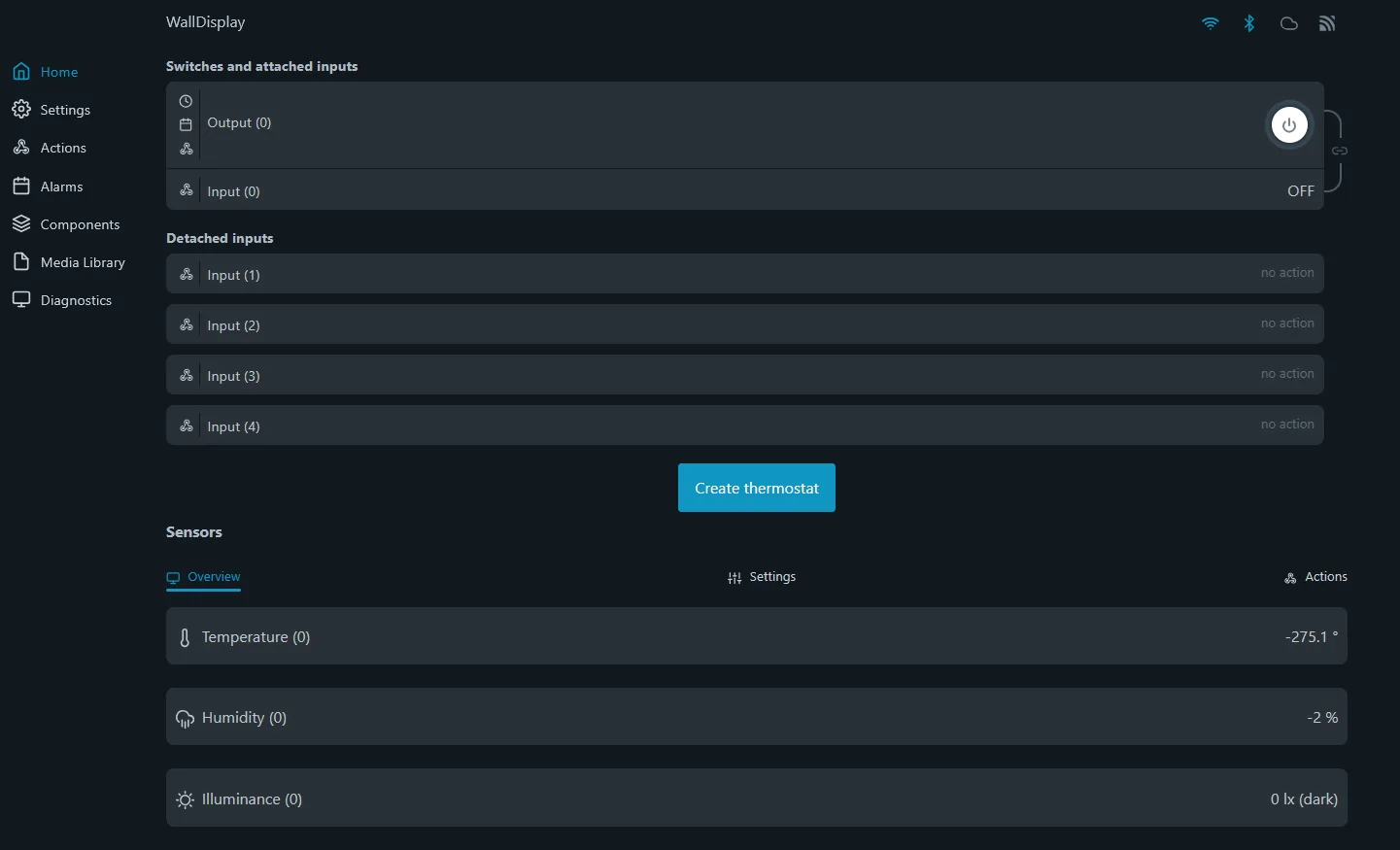Open the timer clock icon for Output (0)
Screen dimensions: 1400x850
pyautogui.click(x=186, y=101)
